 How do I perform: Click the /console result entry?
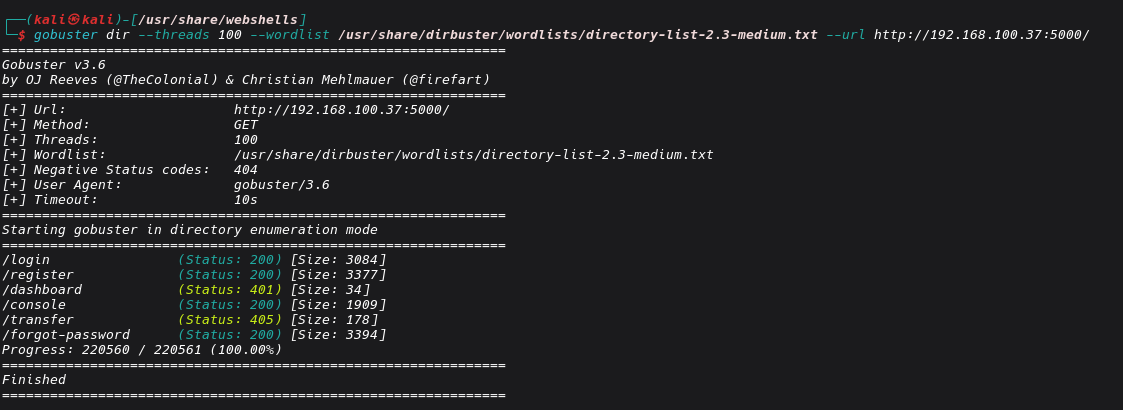(x=34, y=305)
